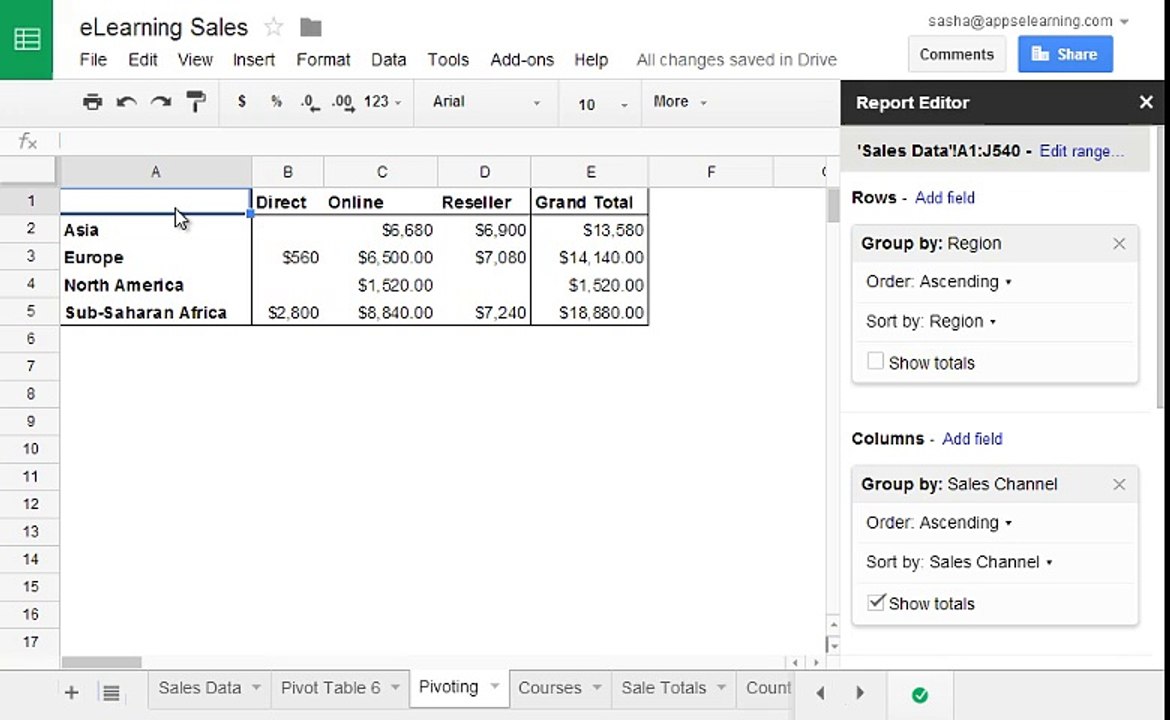Remove the Sales Channel column grouping
Screen dimensions: 1170x720
point(1119,484)
